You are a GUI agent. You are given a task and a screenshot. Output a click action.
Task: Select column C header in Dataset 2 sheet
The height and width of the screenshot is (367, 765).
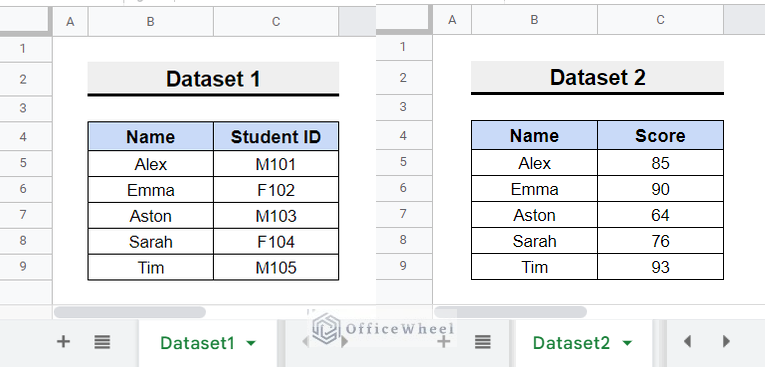click(660, 20)
